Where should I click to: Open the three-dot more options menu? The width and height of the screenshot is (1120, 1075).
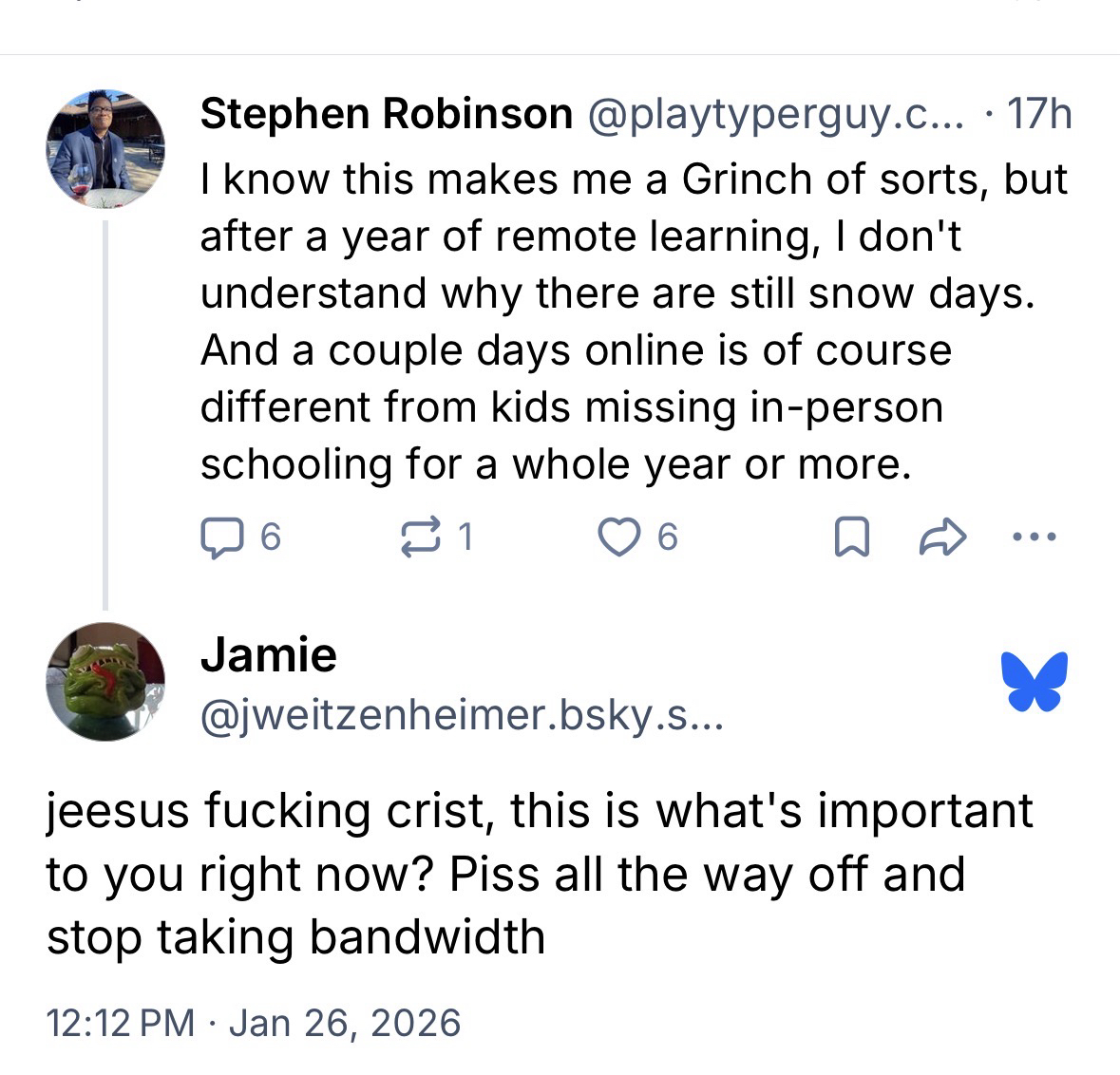coord(1034,538)
